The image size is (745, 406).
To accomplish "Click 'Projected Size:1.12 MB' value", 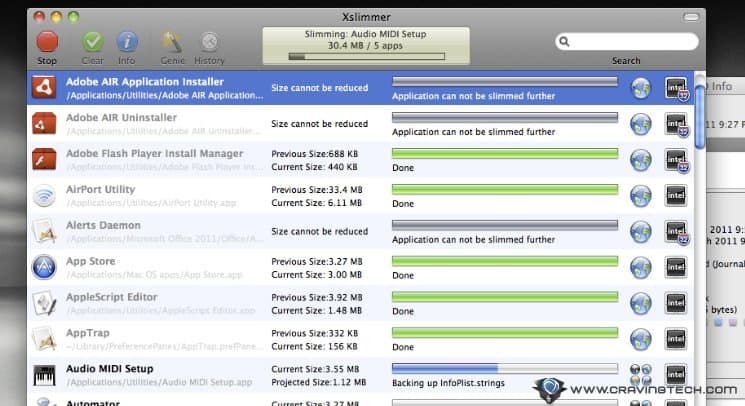I will (x=319, y=382).
